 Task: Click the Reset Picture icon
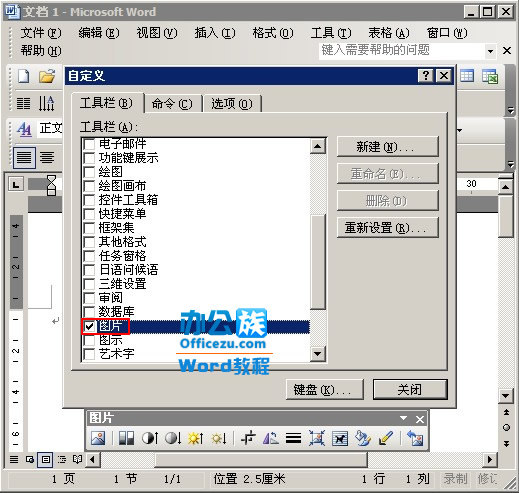coord(415,438)
